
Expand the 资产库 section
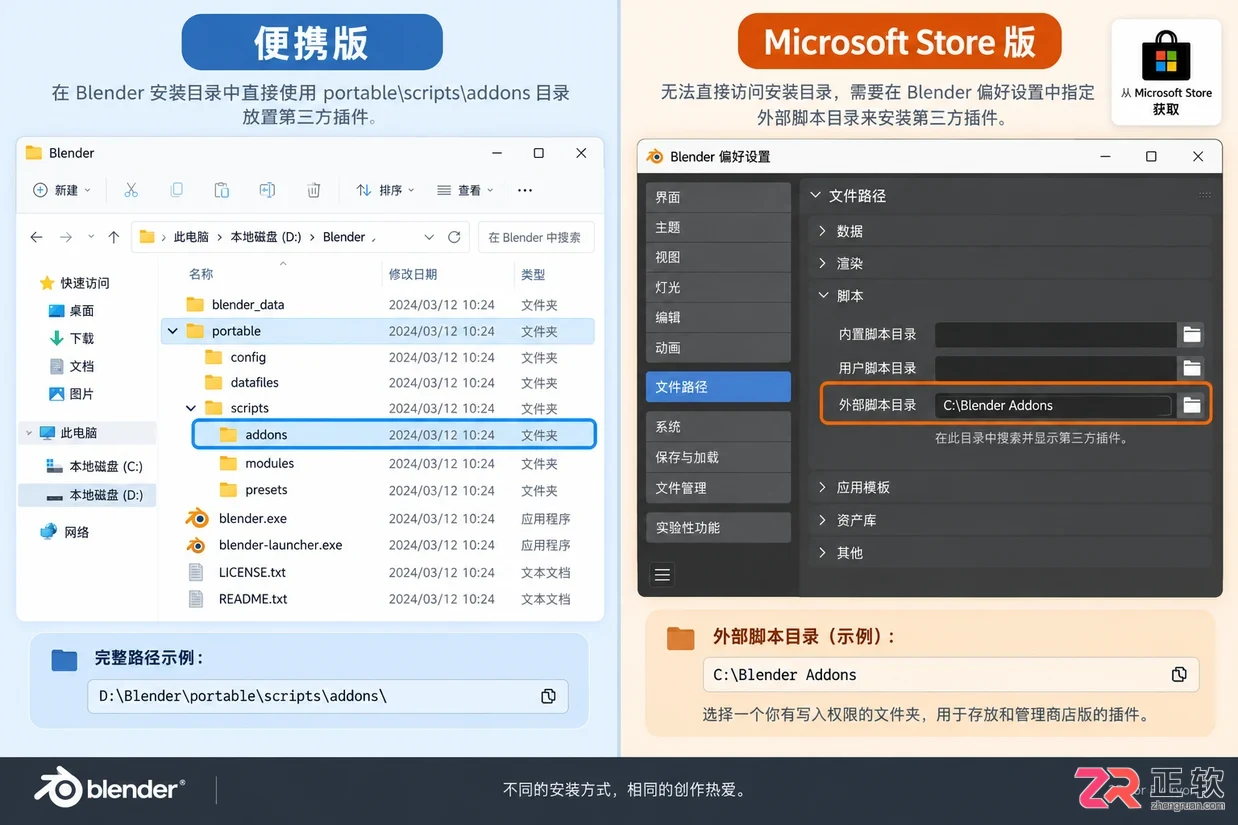click(x=823, y=520)
